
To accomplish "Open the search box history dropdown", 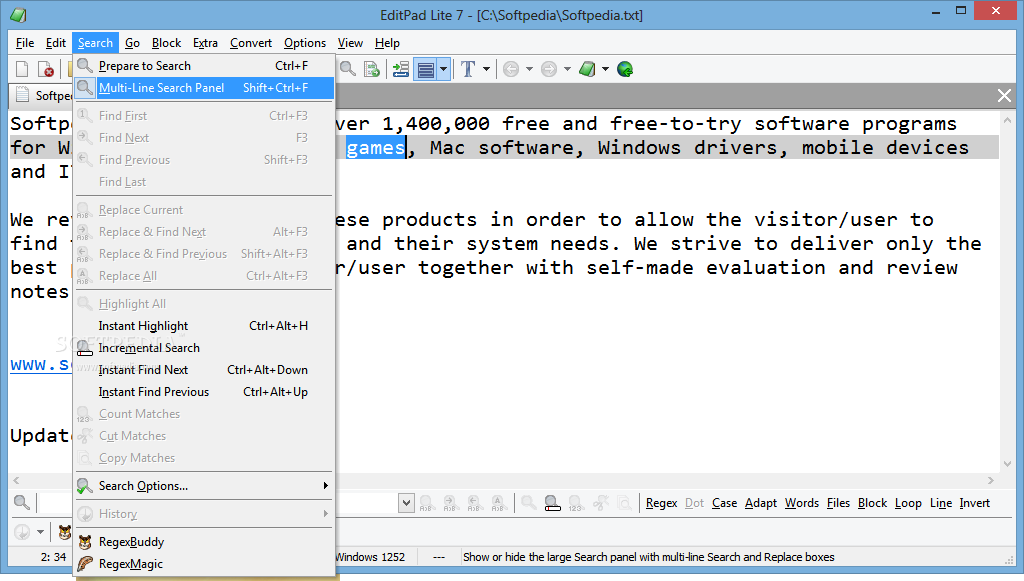I will tap(406, 503).
